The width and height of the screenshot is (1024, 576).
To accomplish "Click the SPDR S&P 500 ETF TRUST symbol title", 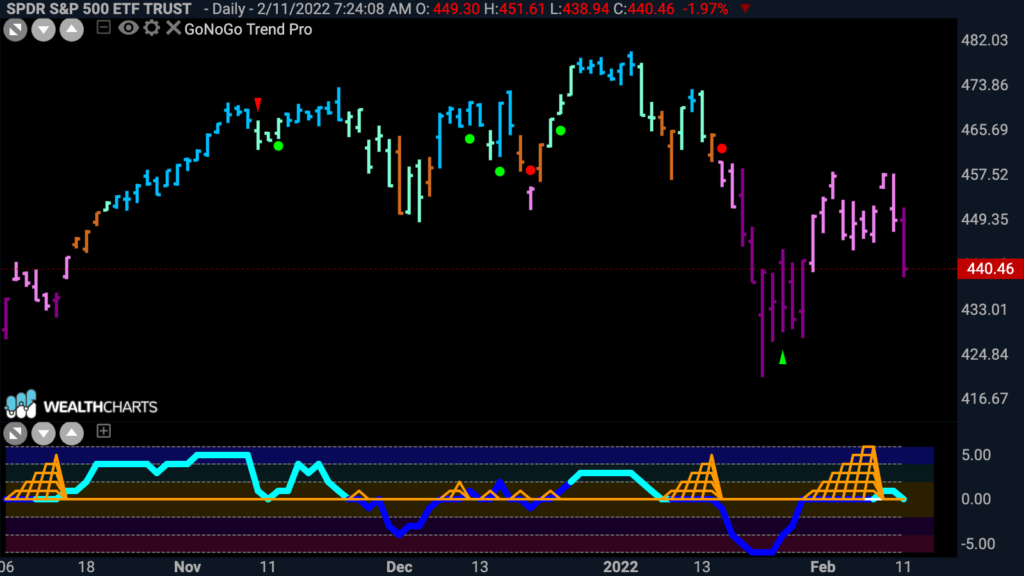I will 99,8.
